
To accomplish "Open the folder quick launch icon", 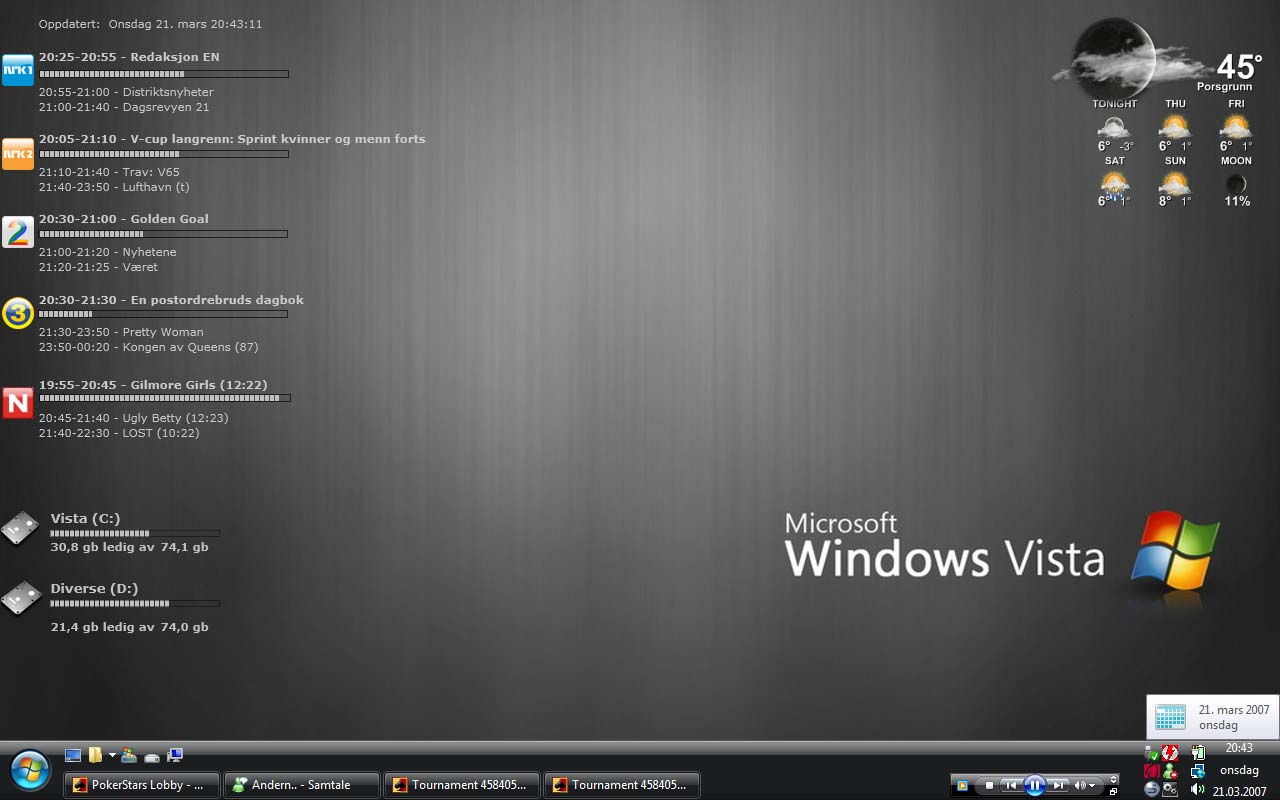I will (95, 755).
